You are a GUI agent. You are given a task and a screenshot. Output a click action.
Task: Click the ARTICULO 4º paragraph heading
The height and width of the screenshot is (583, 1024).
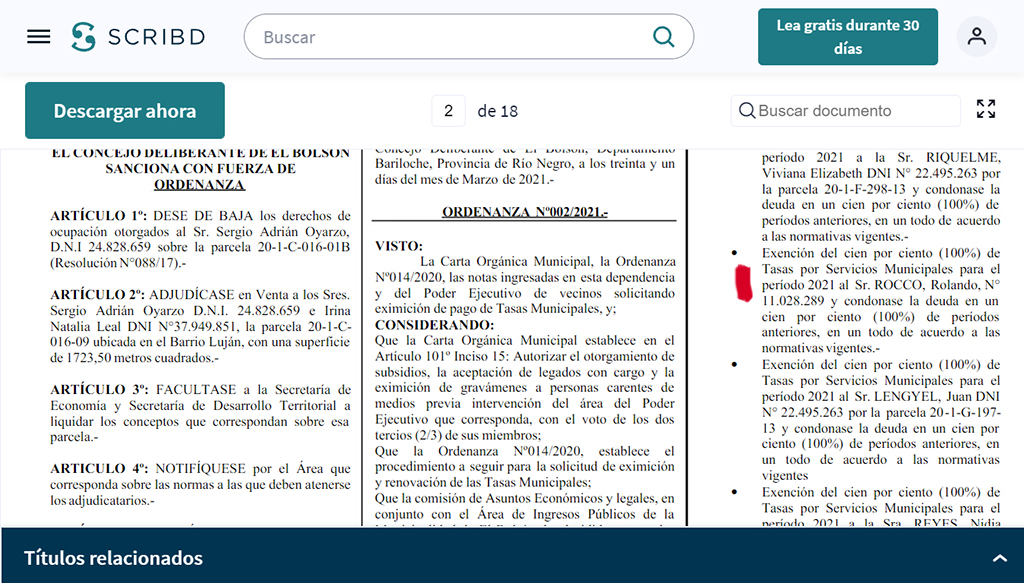pos(99,469)
